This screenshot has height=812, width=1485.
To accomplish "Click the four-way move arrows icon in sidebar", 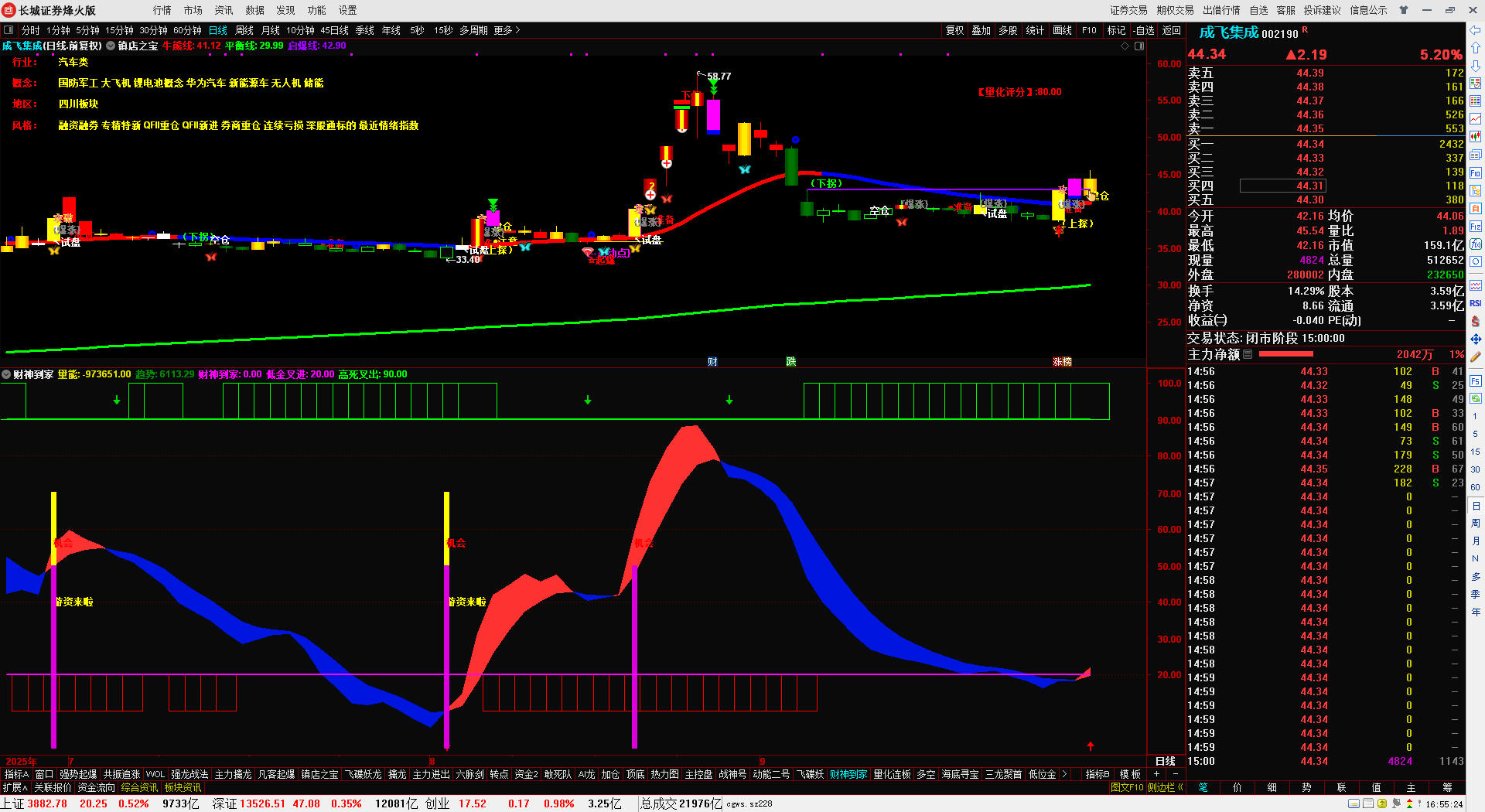I will pos(1475,339).
